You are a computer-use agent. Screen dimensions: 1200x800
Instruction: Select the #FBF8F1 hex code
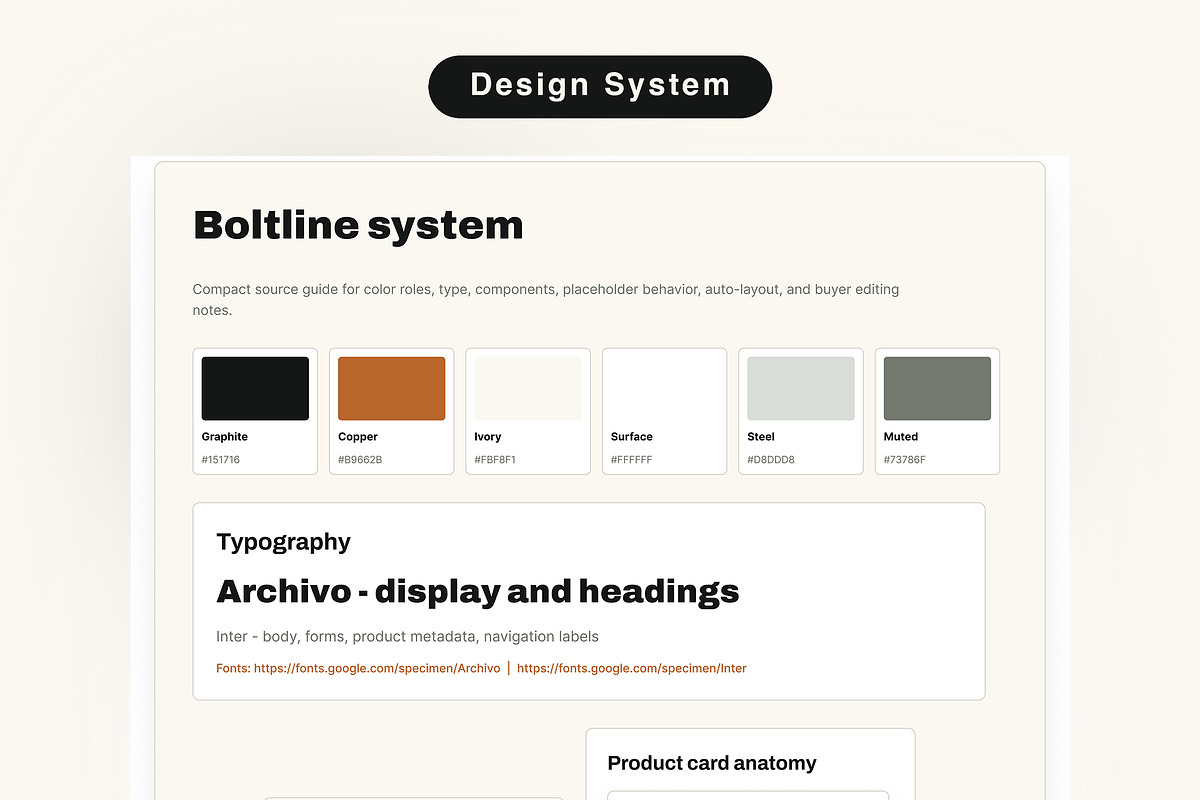[495, 460]
